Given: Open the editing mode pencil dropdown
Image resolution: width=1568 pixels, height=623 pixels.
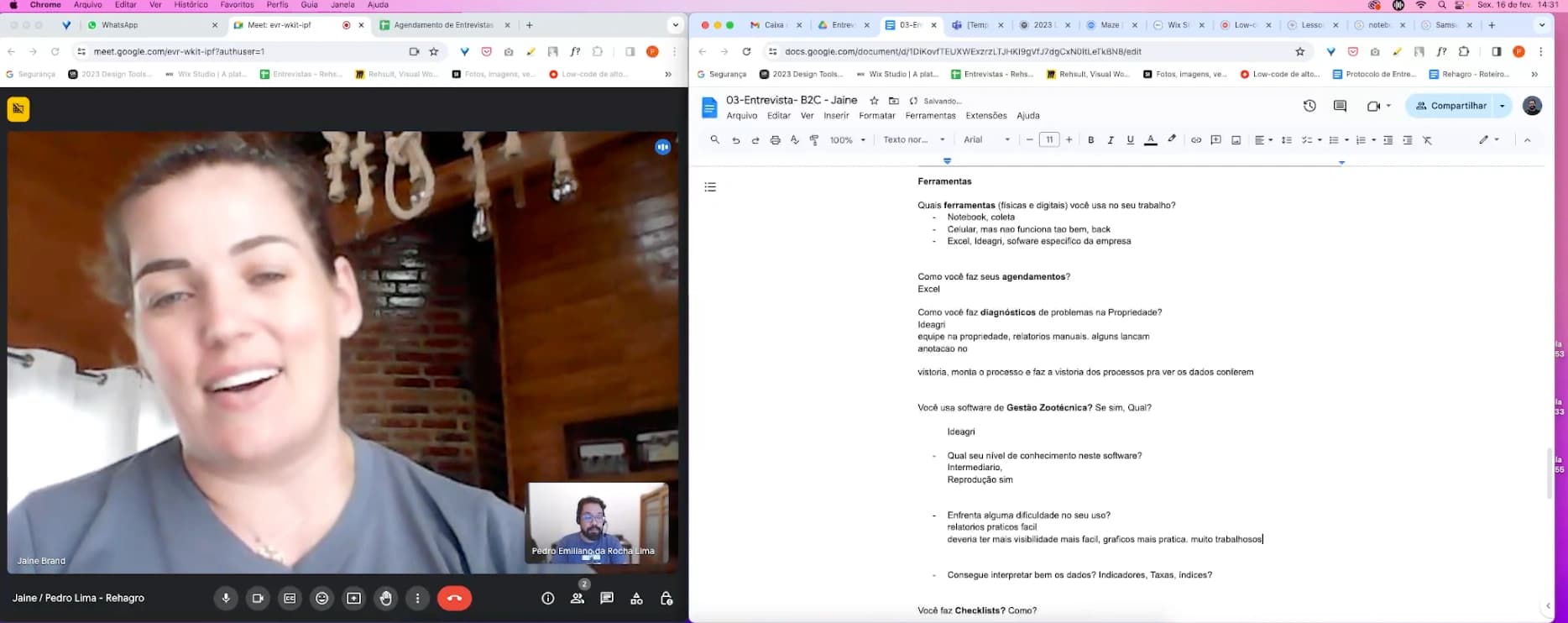Looking at the screenshot, I should pyautogui.click(x=1489, y=140).
